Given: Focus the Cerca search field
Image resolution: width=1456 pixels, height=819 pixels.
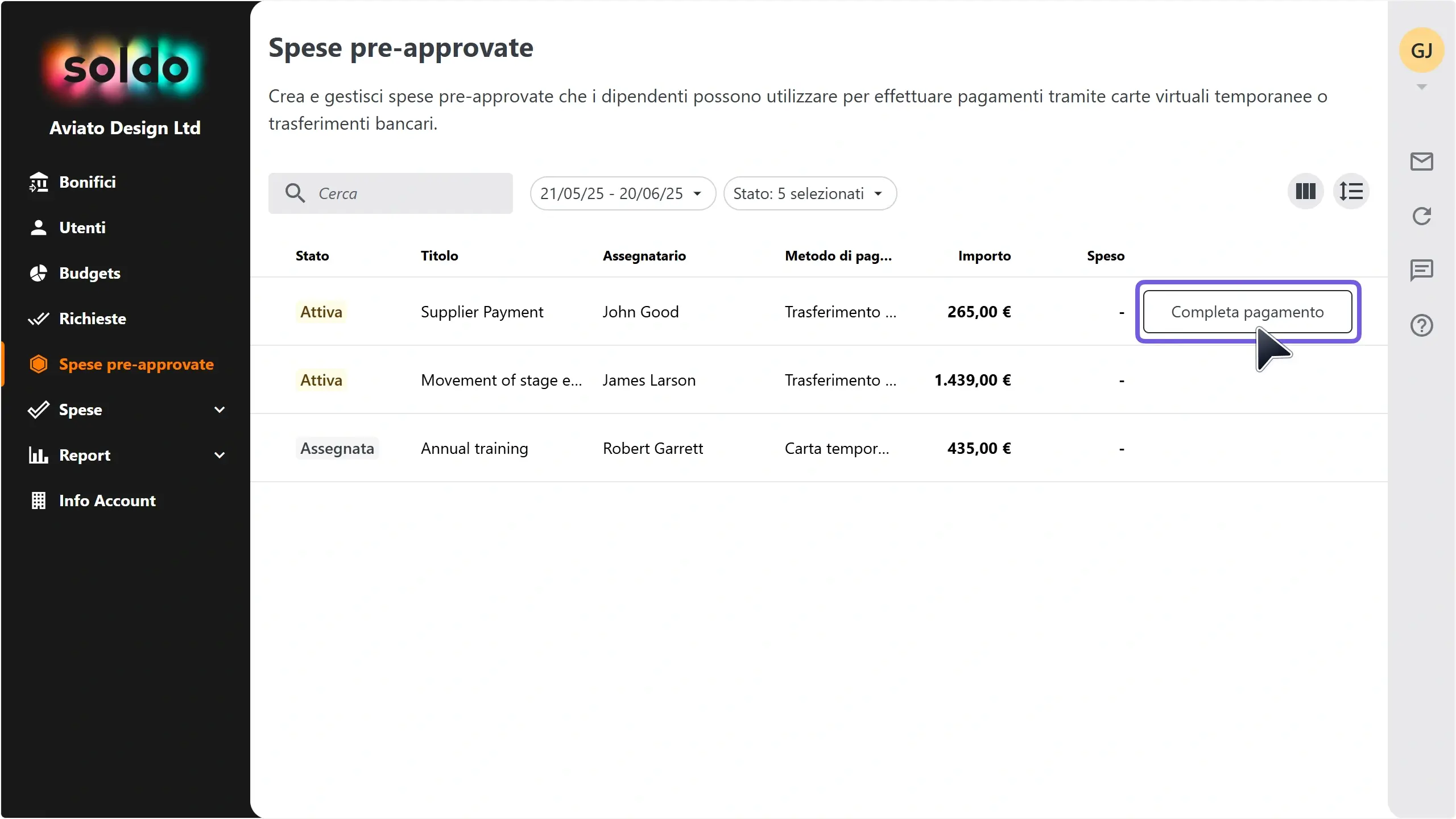Looking at the screenshot, I should [391, 193].
